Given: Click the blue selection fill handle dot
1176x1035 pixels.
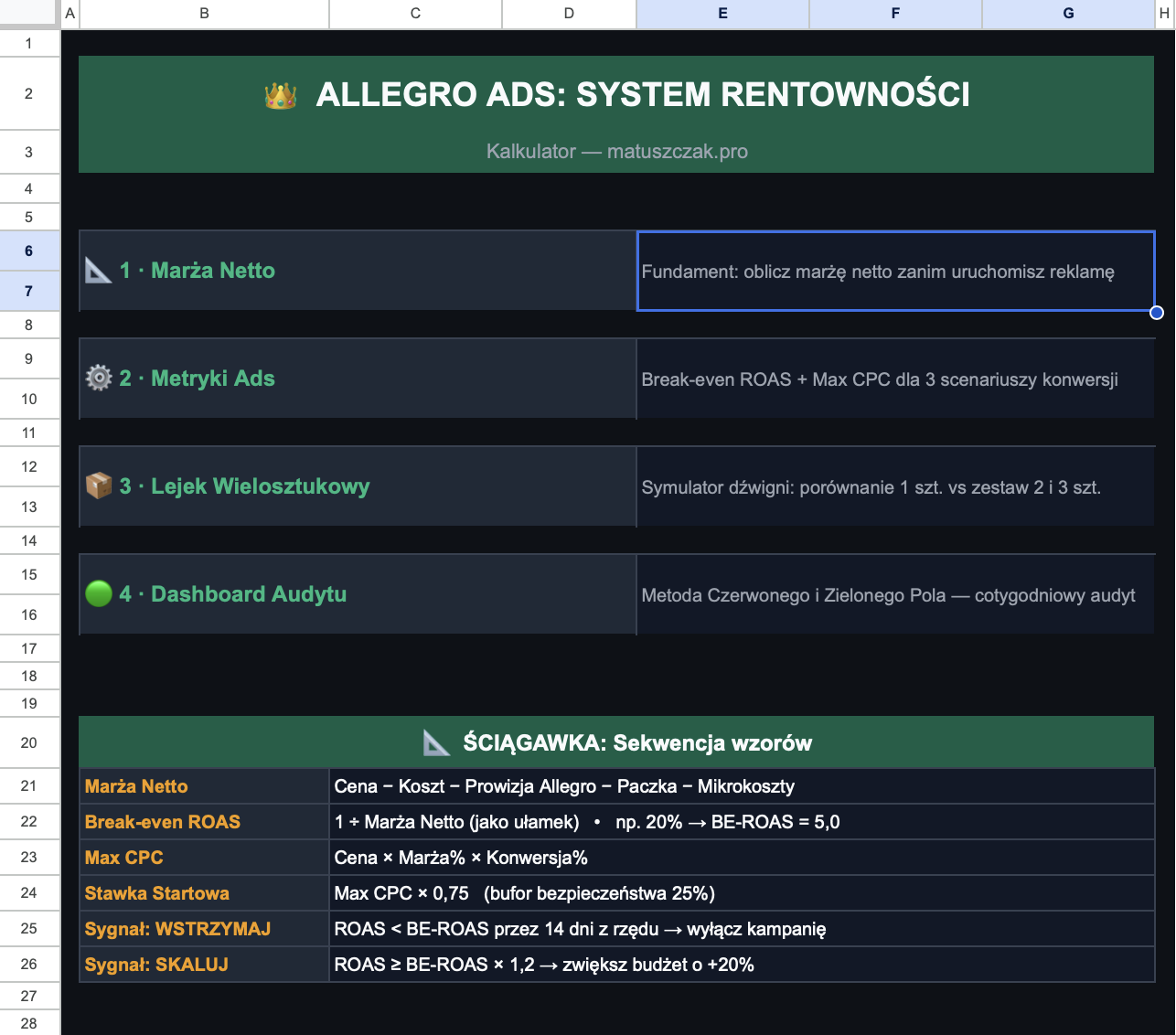Looking at the screenshot, I should pyautogui.click(x=1157, y=313).
